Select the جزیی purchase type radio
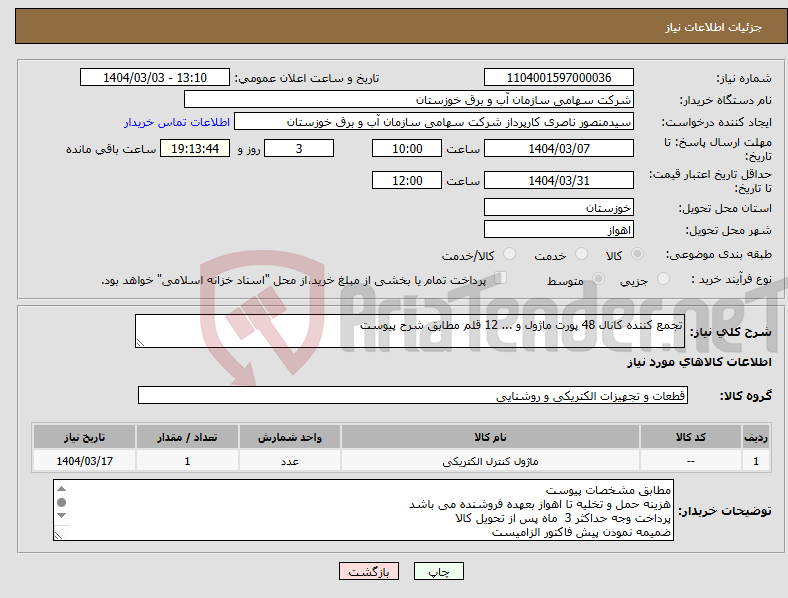 (663, 278)
